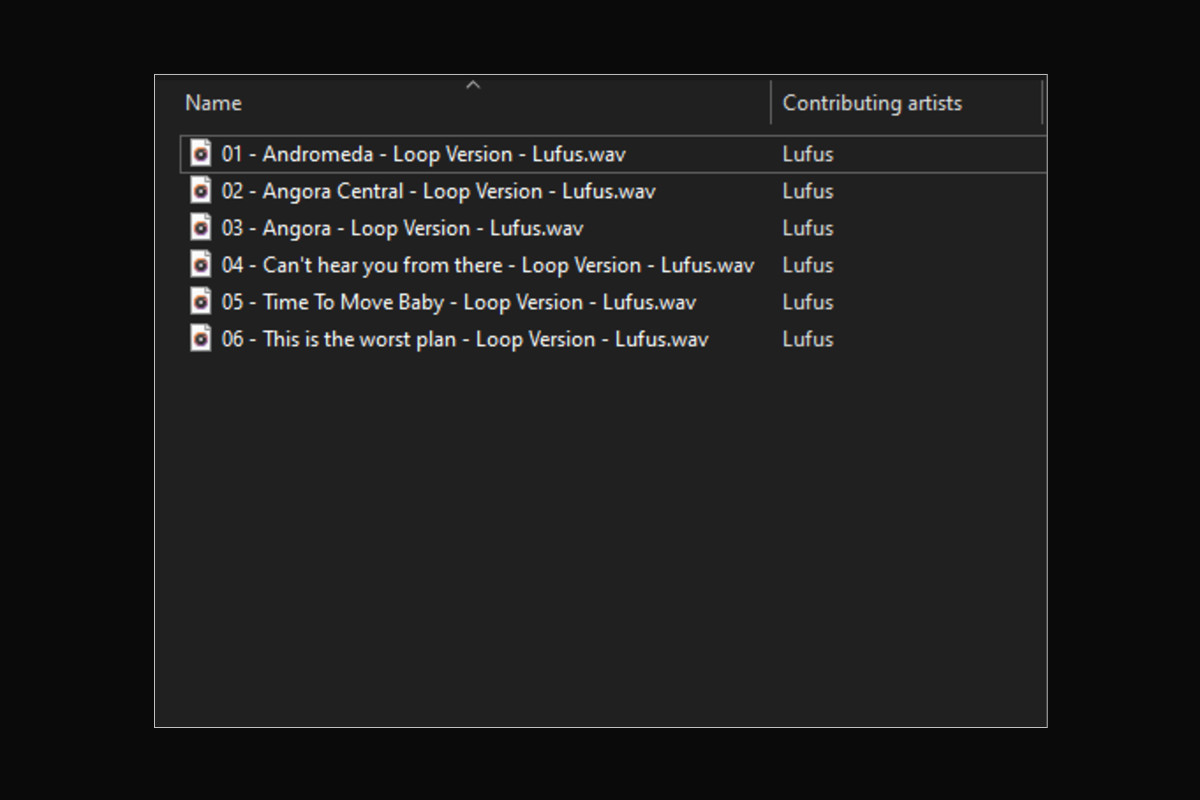
Task: Click the icon for 05 - Time To Move Baby
Action: (201, 302)
